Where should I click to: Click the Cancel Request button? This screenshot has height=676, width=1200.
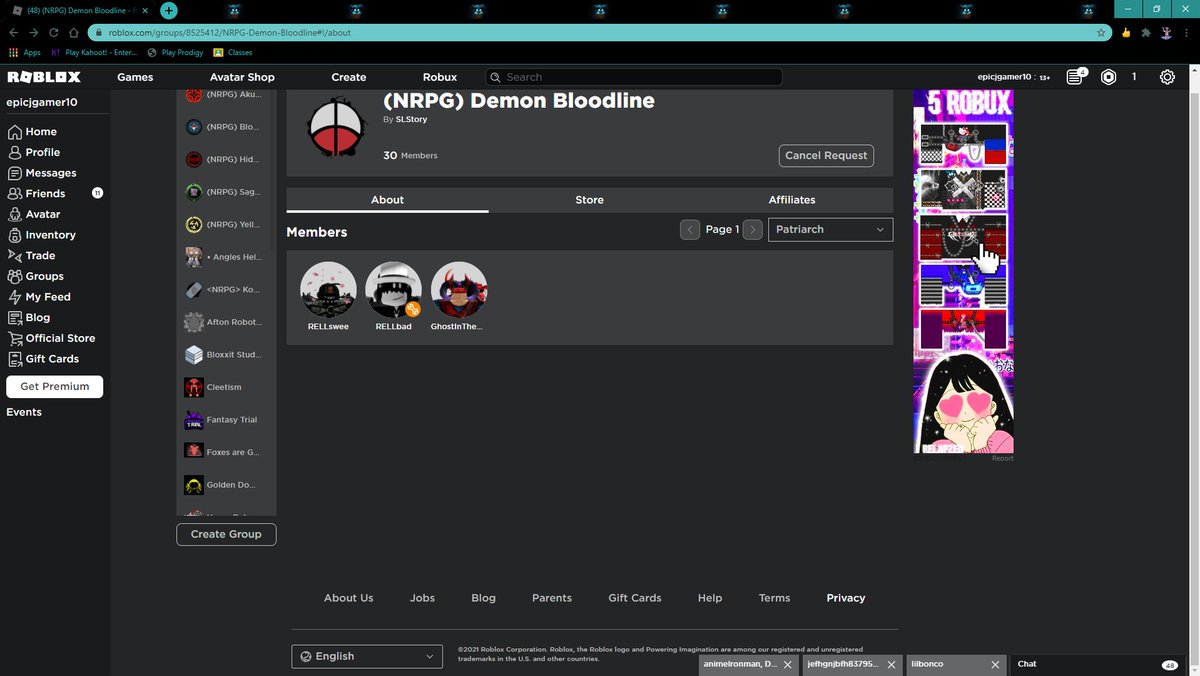coord(826,156)
